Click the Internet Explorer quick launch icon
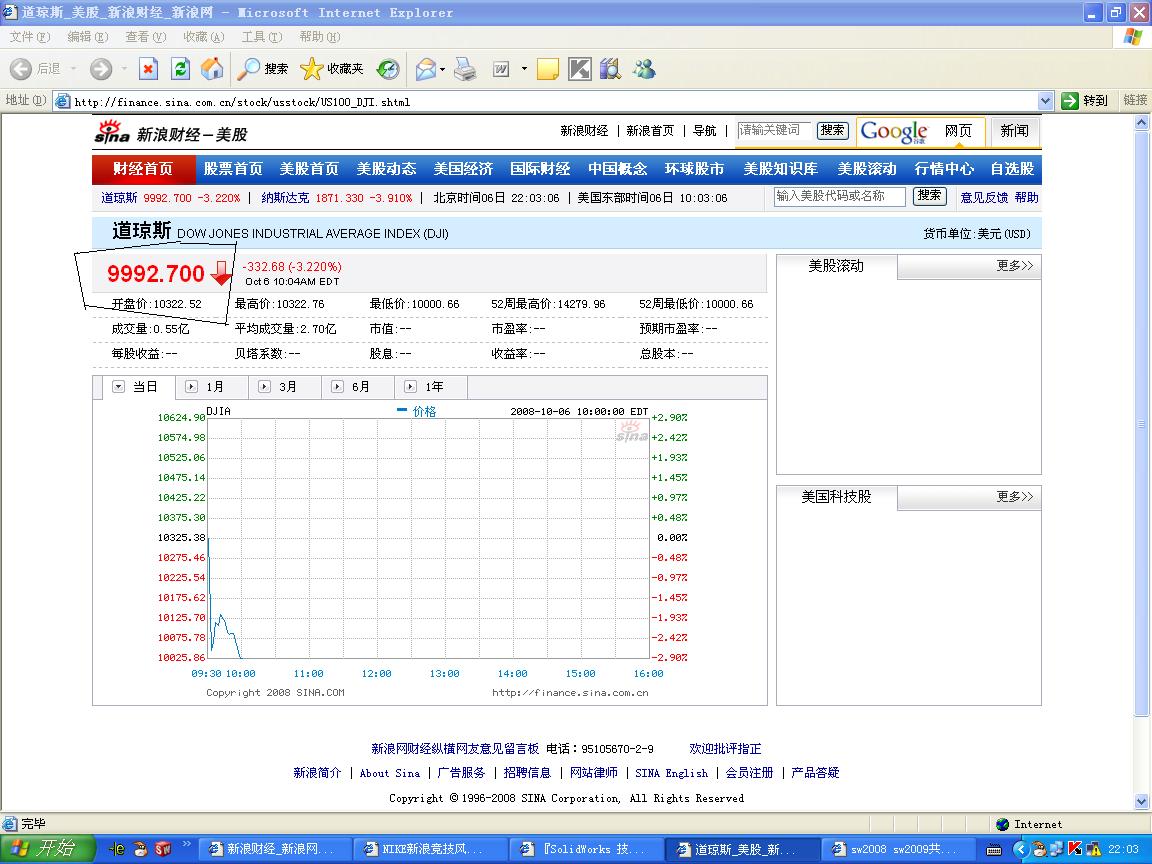The image size is (1152, 864). click(x=118, y=849)
